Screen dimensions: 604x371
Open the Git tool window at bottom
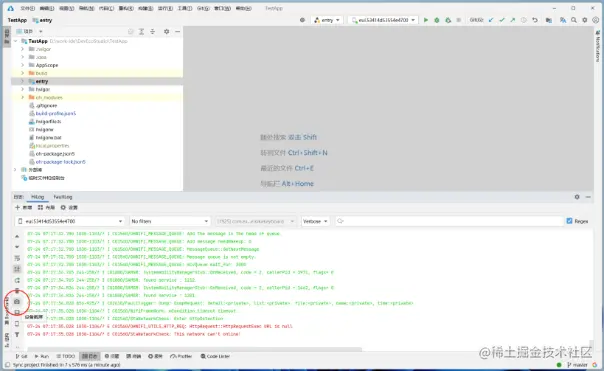(21, 356)
